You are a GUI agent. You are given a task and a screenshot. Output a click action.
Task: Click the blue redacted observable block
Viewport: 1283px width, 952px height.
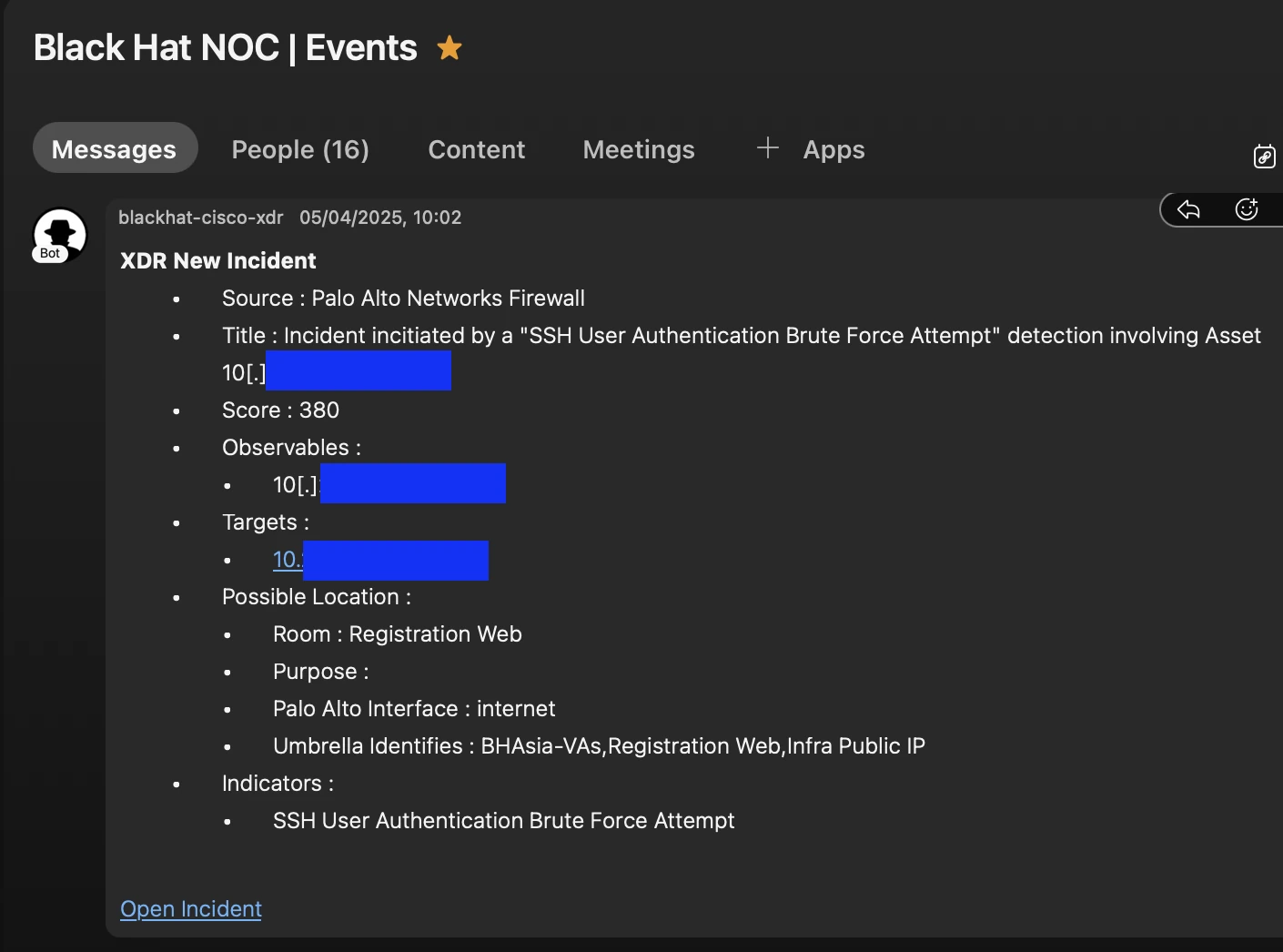(414, 483)
